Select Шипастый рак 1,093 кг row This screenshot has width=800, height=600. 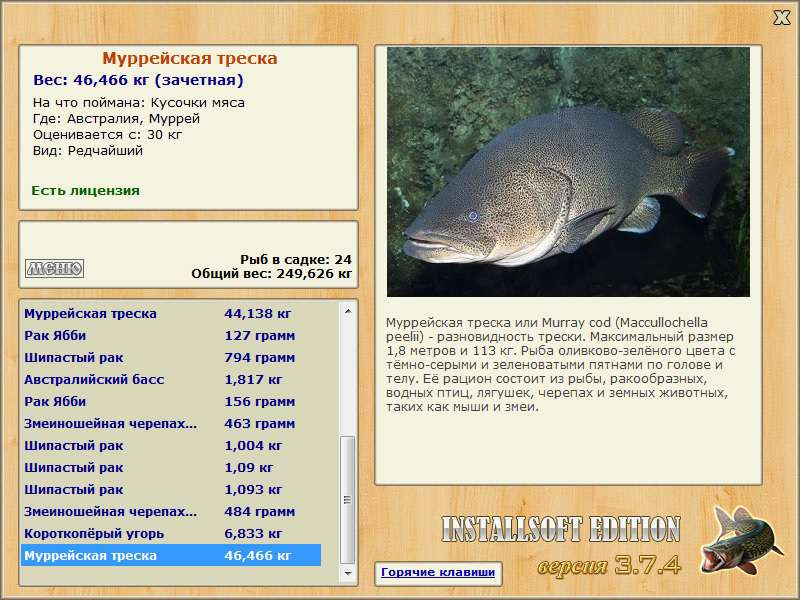pyautogui.click(x=171, y=489)
